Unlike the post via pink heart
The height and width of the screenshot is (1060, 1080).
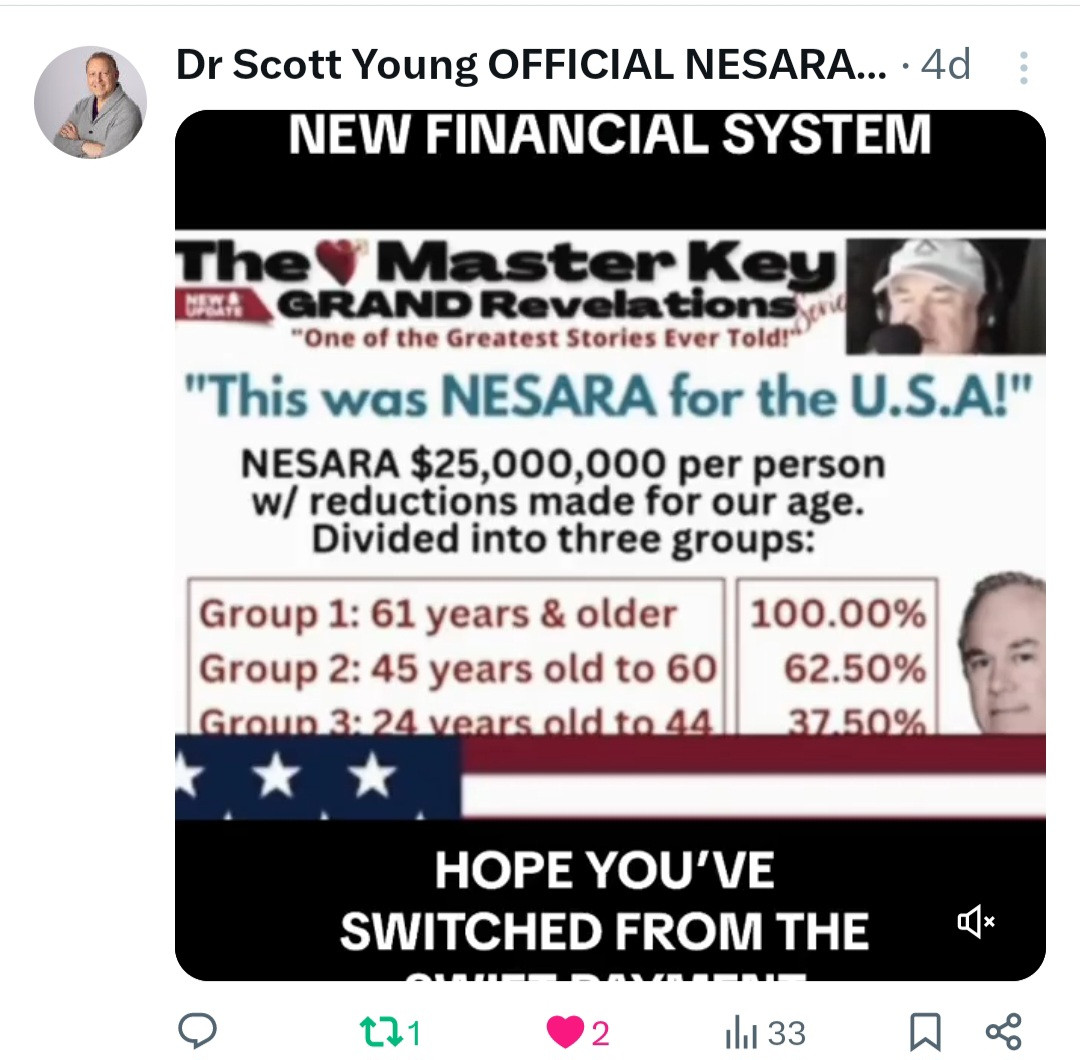click(565, 1032)
